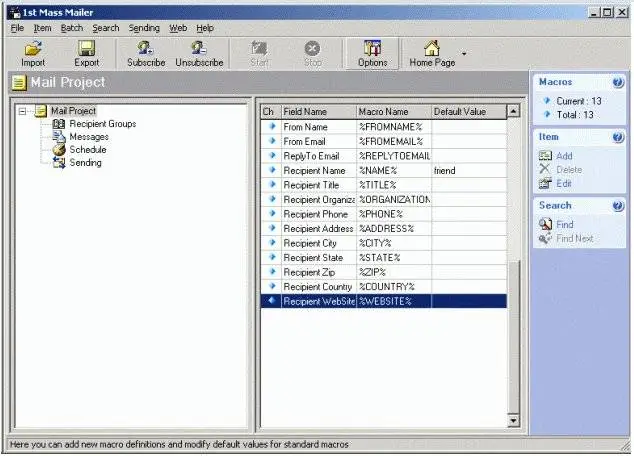Open the Home Page dropdown arrow
The height and width of the screenshot is (456, 634).
pyautogui.click(x=464, y=53)
